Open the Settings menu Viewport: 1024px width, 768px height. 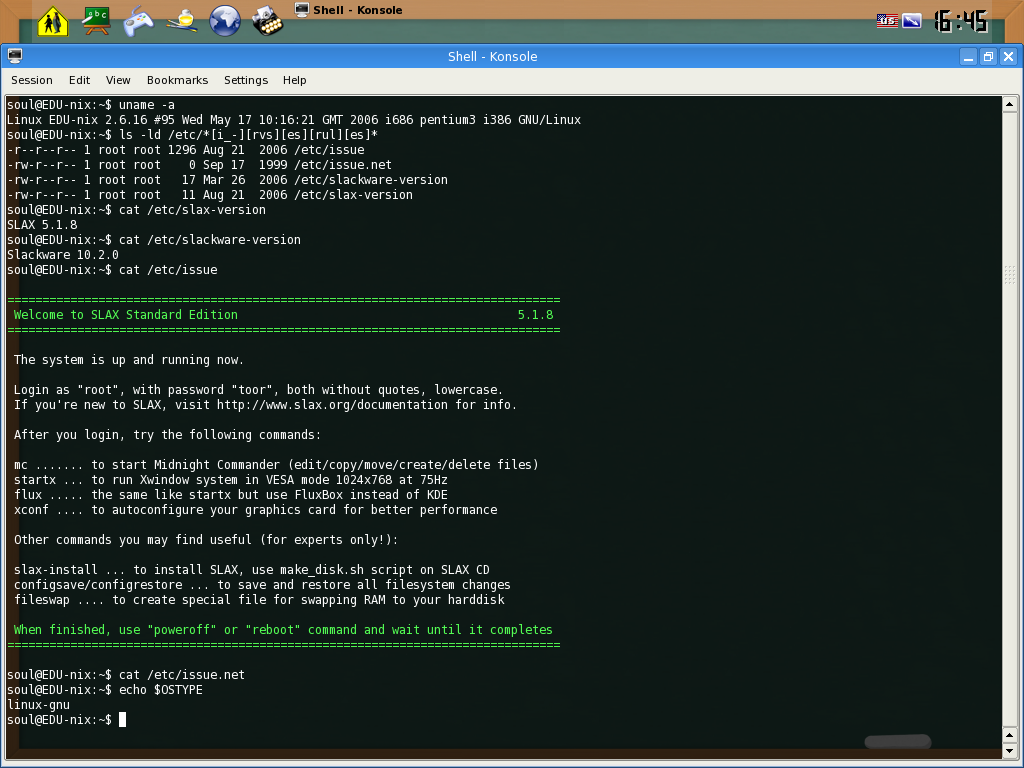pyautogui.click(x=246, y=80)
